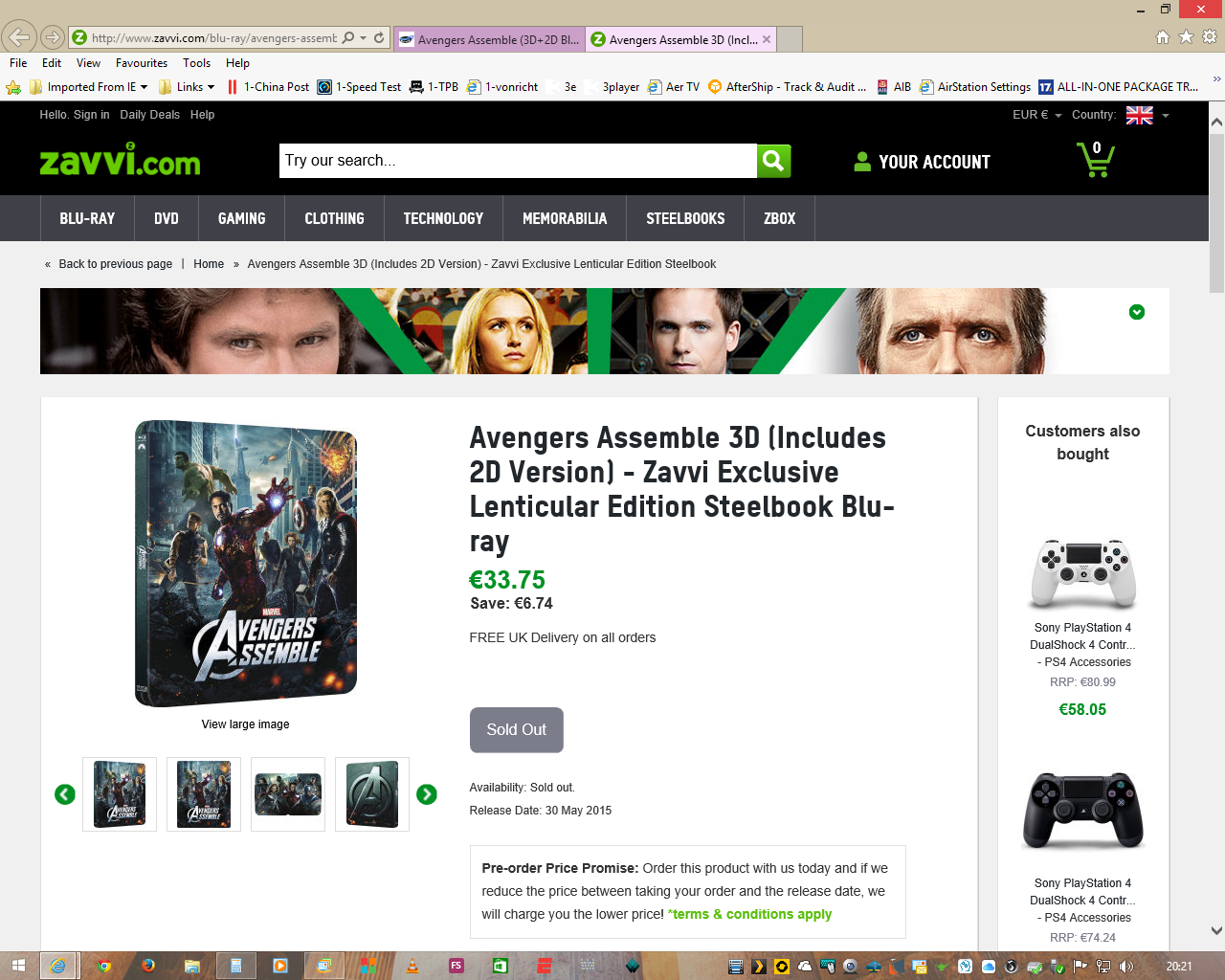Image resolution: width=1225 pixels, height=980 pixels.
Task: Open the View menu
Action: click(88, 63)
